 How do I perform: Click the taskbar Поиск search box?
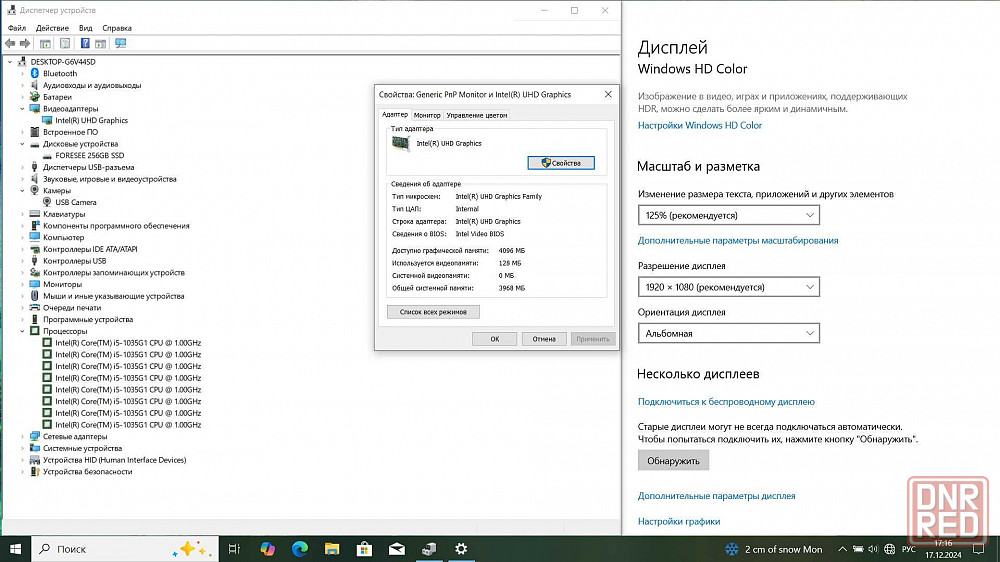click(124, 549)
